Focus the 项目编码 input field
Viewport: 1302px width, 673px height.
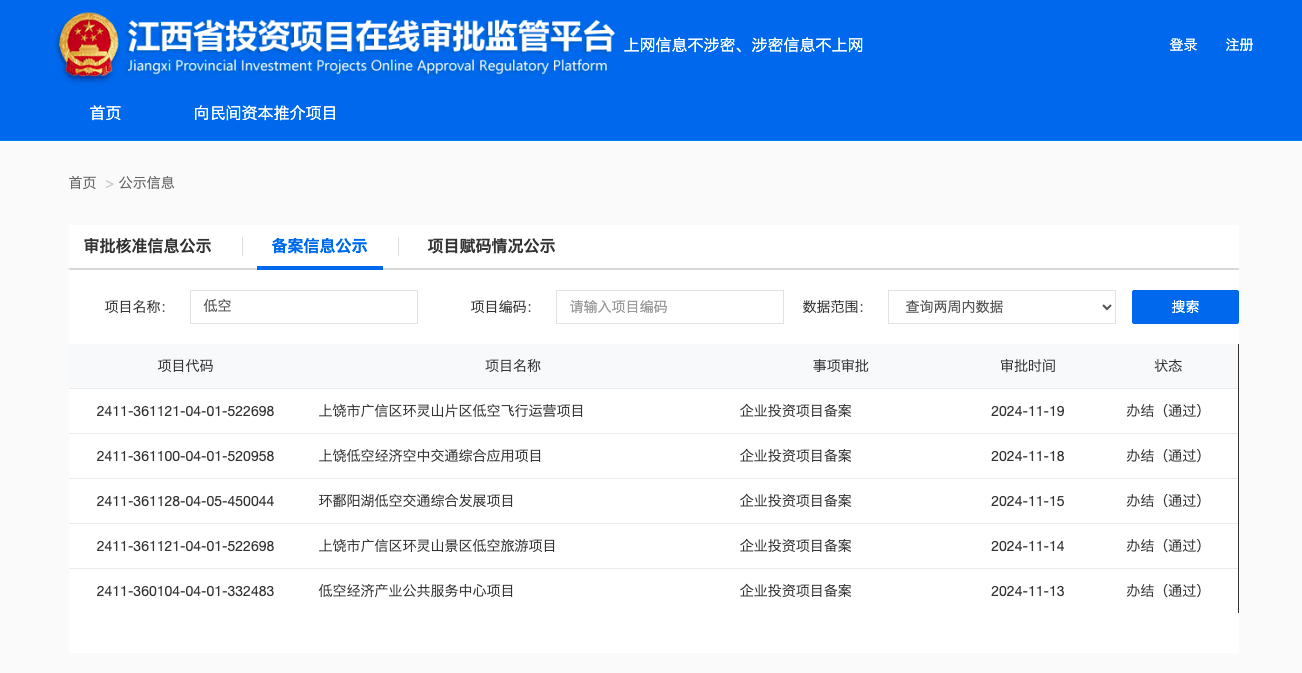point(669,307)
